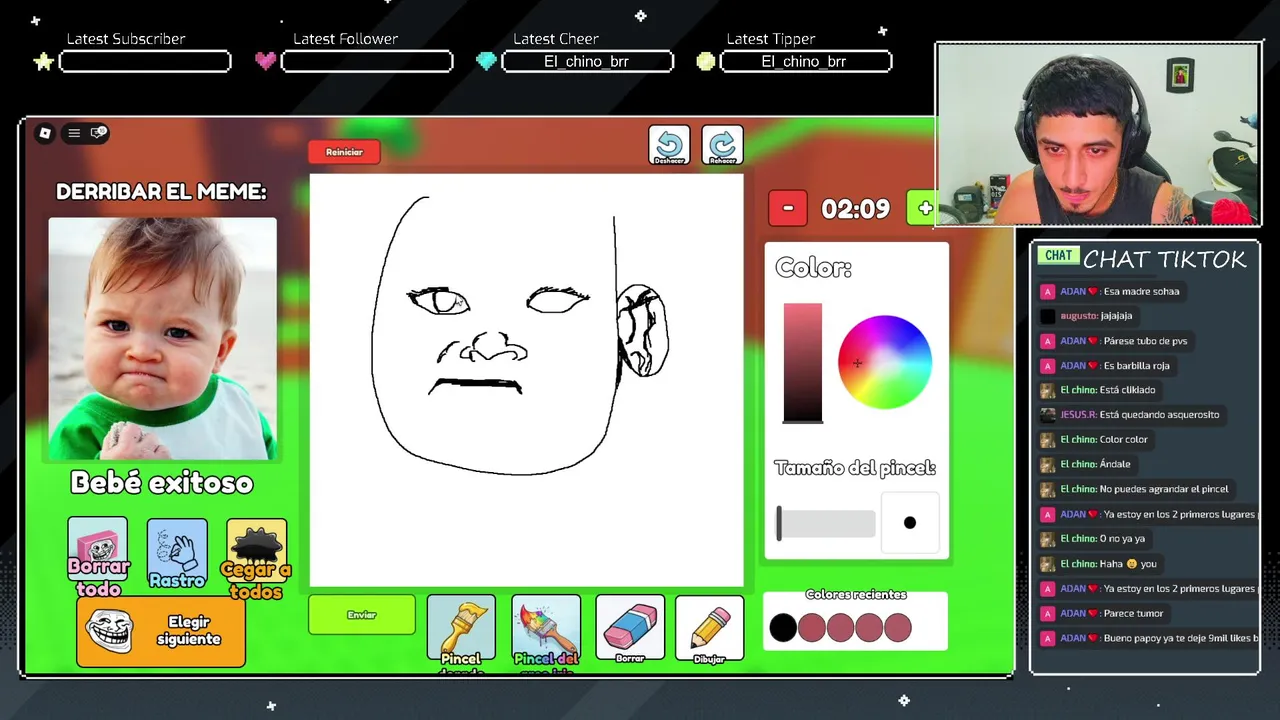The image size is (1280, 720).
Task: Click the empty Latest Follower field
Action: (x=367, y=62)
